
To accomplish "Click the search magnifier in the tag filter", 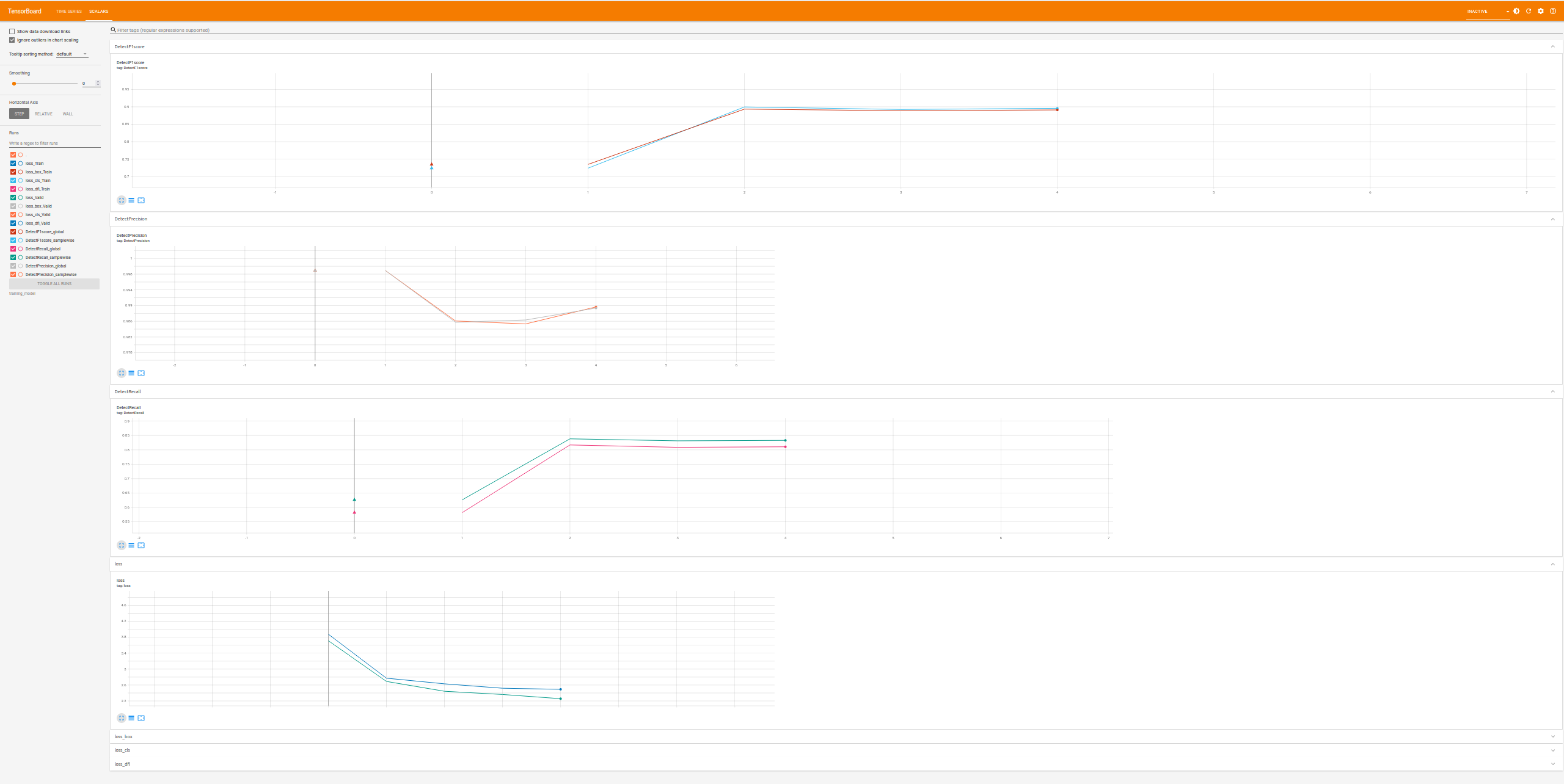I will pos(113,29).
